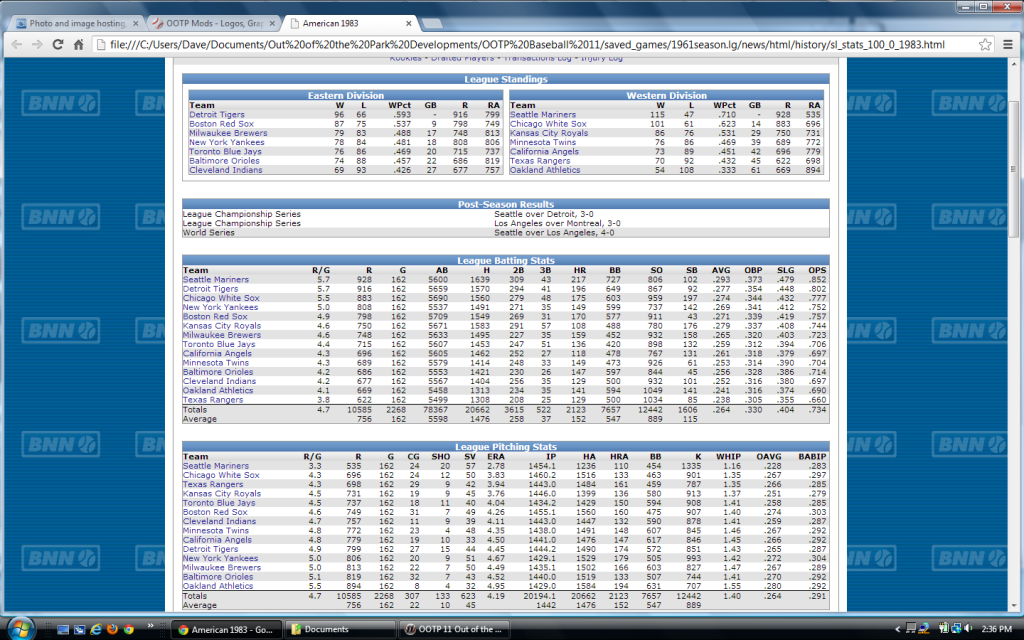Close the Photo and image hosting tab
The height and width of the screenshot is (640, 1024).
click(136, 24)
